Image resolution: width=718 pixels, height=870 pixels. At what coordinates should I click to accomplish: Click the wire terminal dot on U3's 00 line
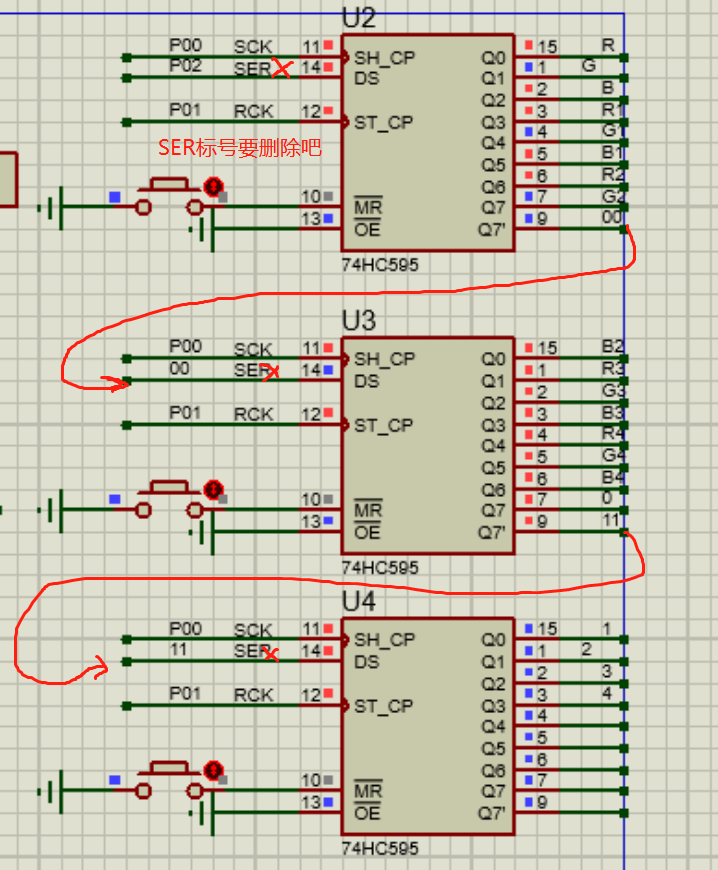[x=127, y=381]
